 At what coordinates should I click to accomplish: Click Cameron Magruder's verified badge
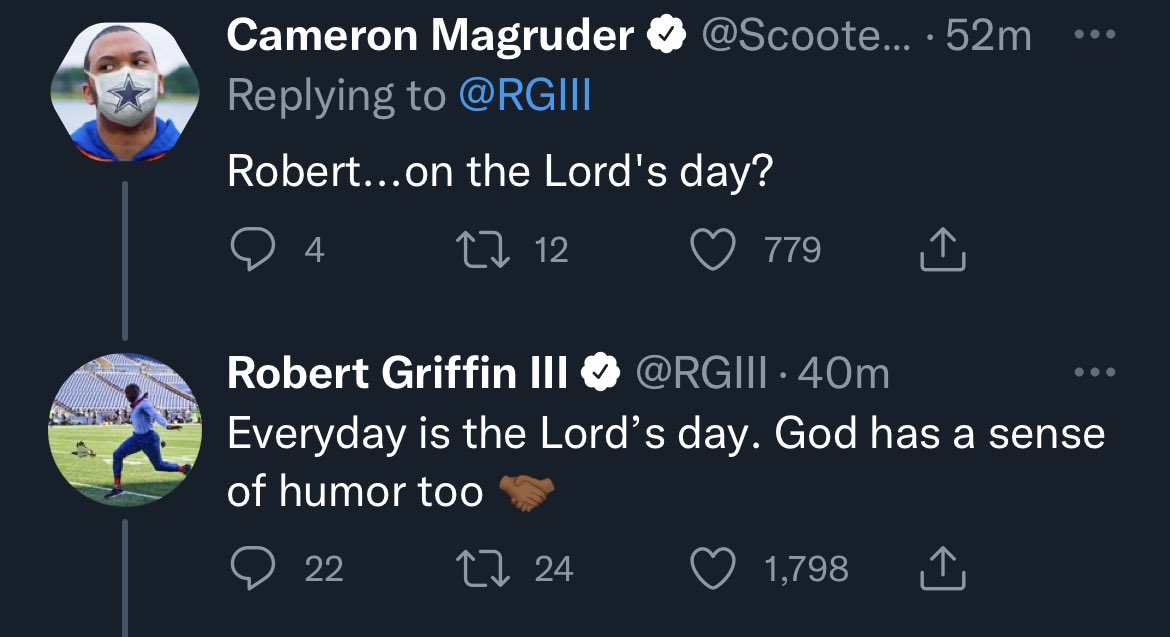pos(667,36)
